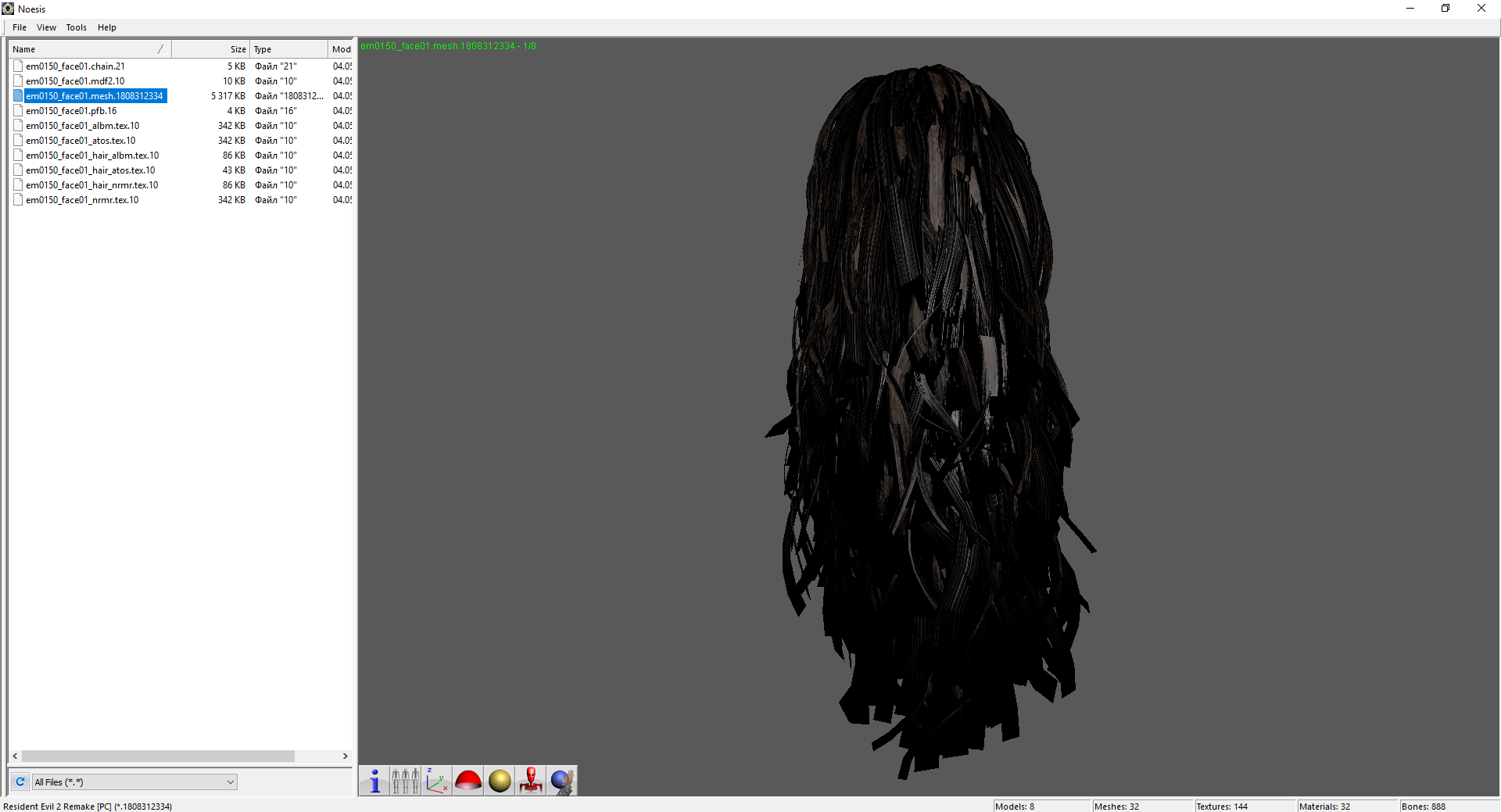Click the right arrow of the file list scrollbar
The width and height of the screenshot is (1501, 812).
pos(346,757)
